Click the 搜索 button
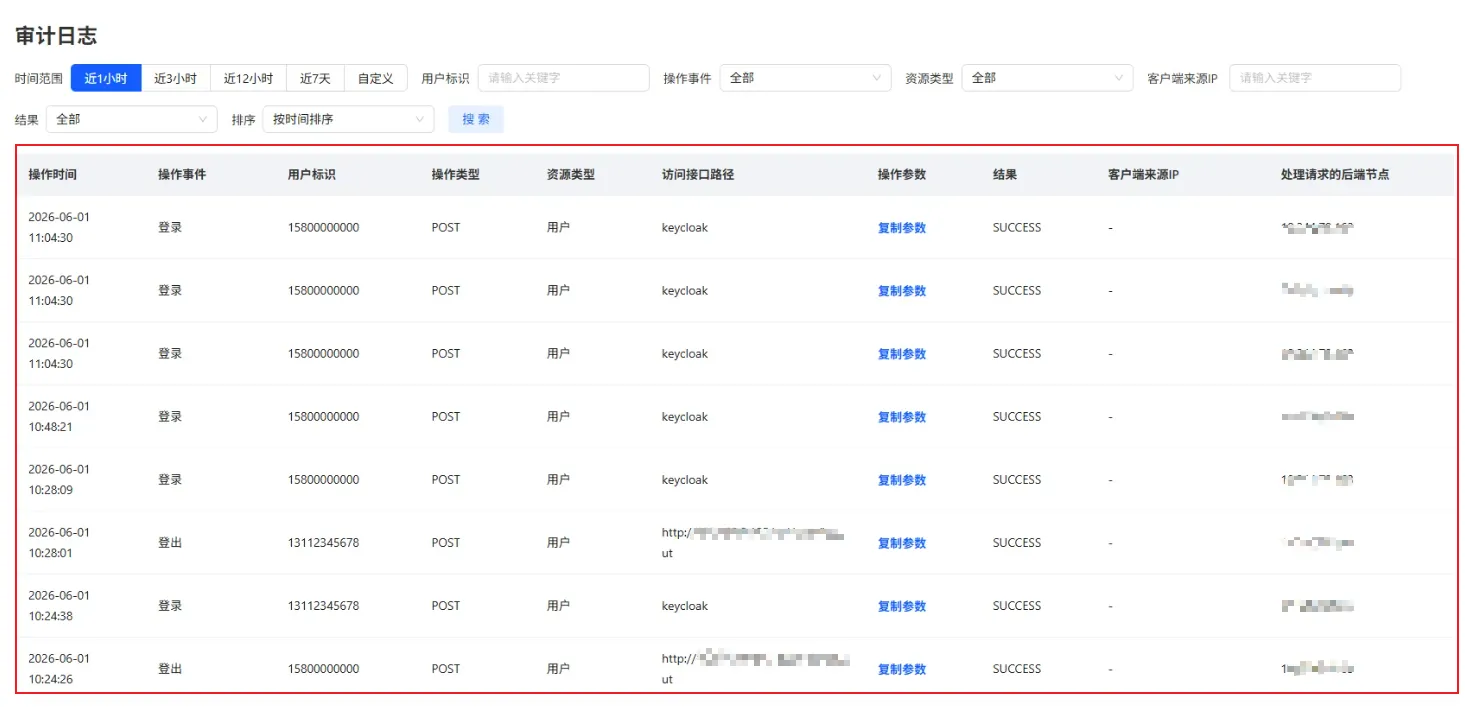Screen dimensions: 1470x707 [476, 119]
